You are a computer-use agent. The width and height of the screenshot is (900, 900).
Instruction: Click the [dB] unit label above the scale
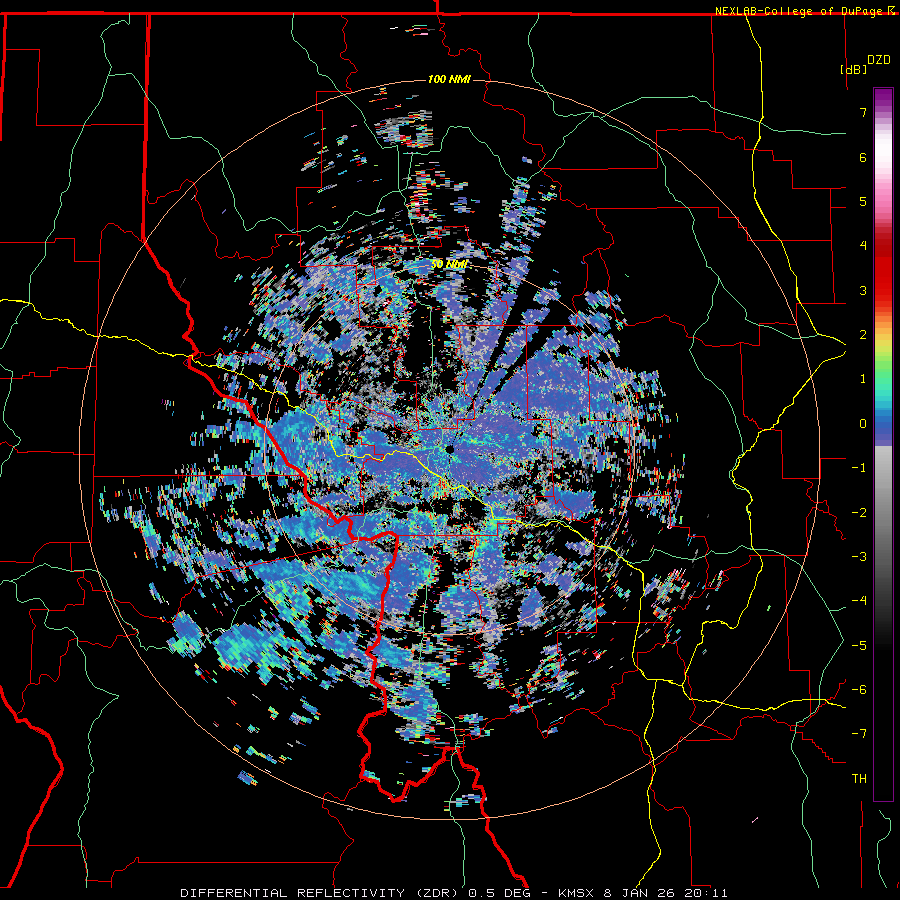point(854,69)
